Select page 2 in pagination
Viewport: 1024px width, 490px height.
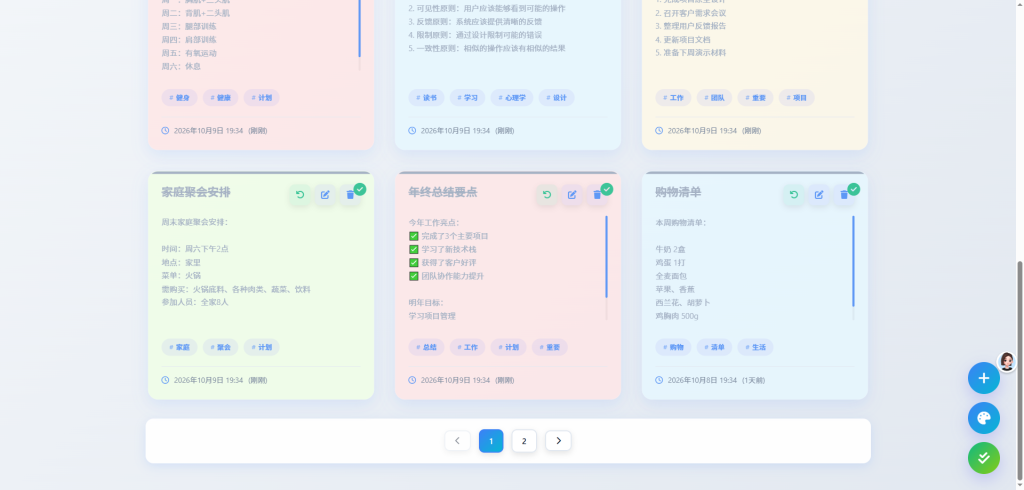[x=524, y=440]
